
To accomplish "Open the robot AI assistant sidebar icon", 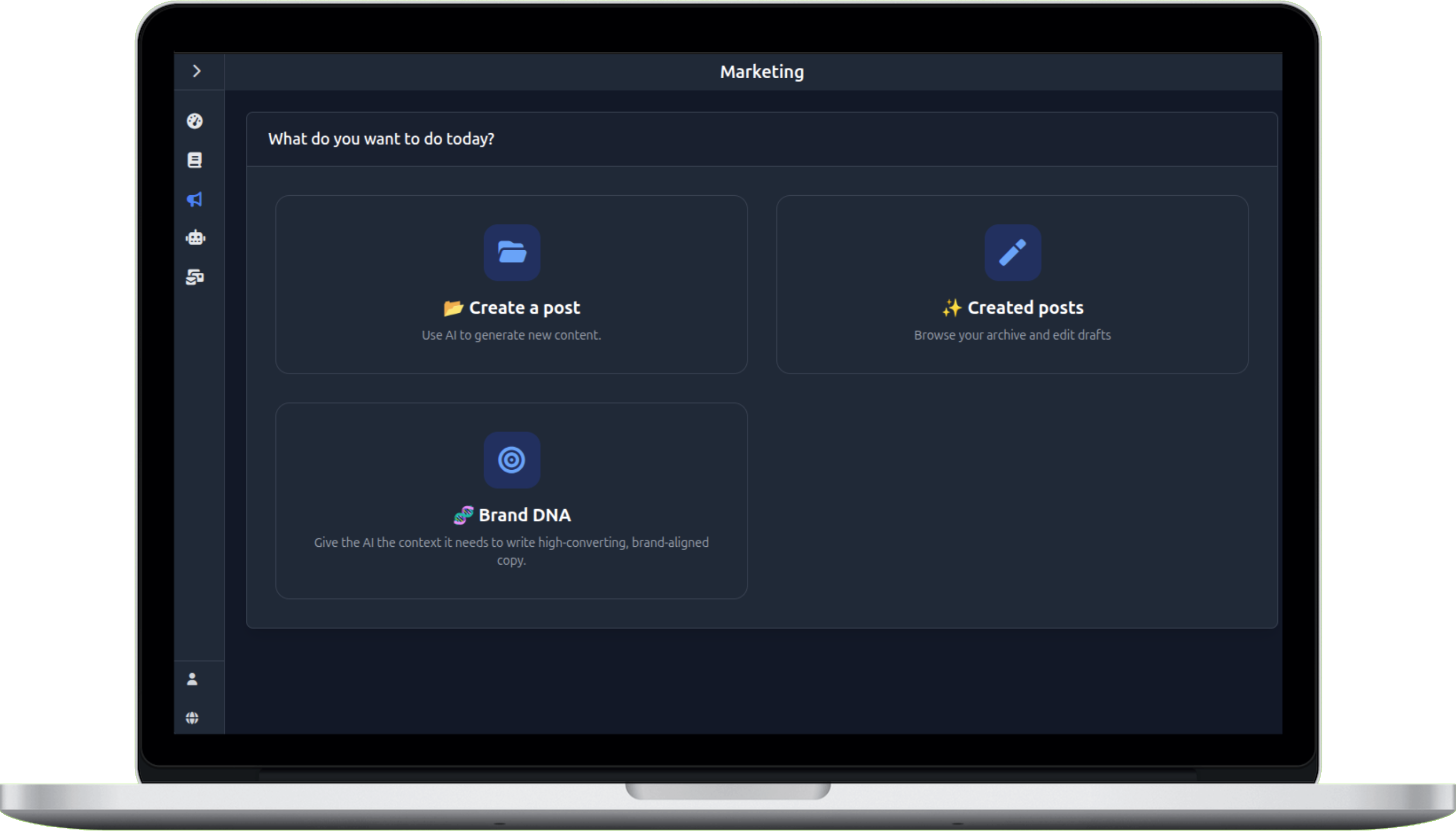I will pos(195,237).
